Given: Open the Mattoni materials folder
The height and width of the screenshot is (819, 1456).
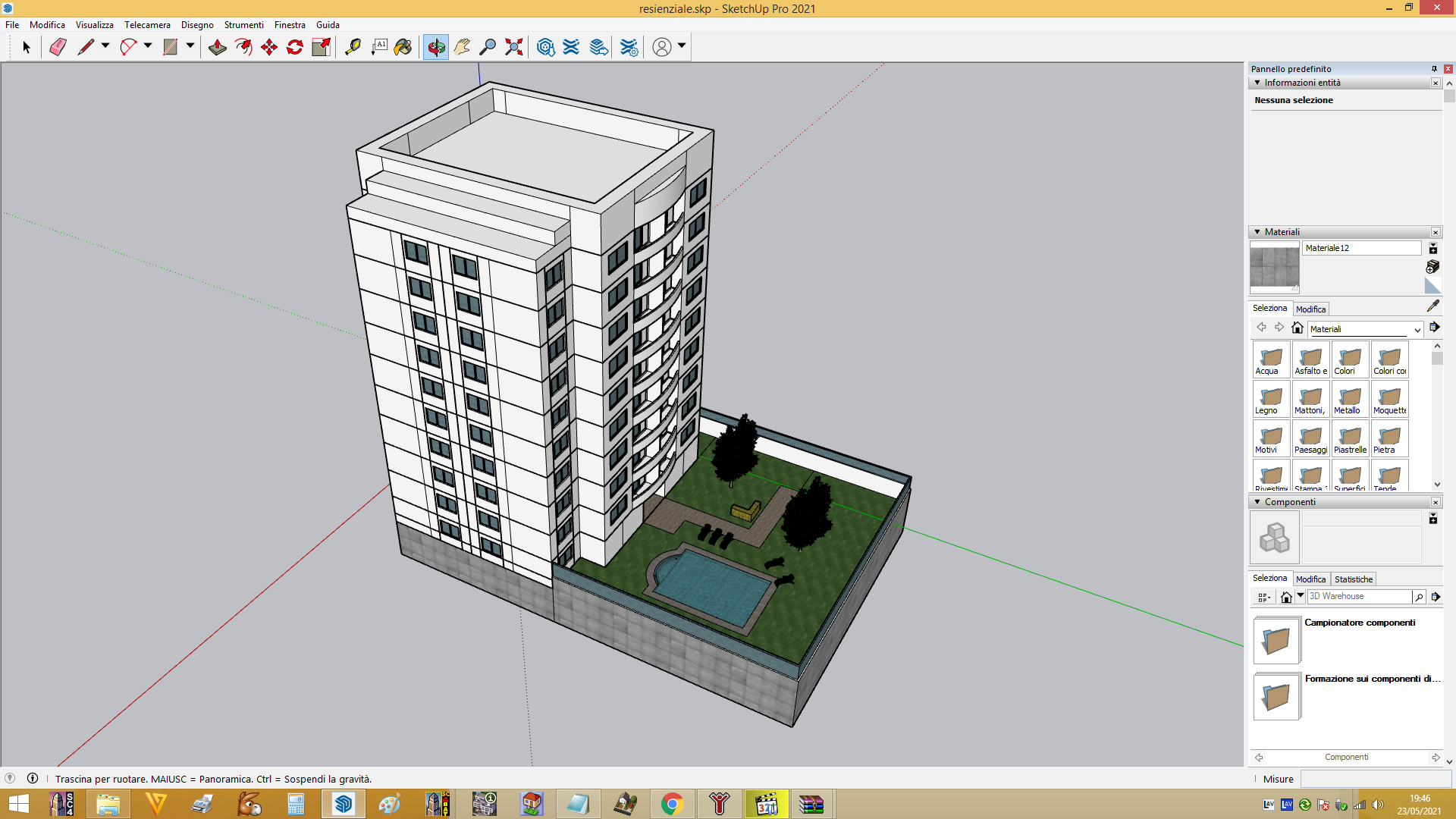Looking at the screenshot, I should (1310, 398).
